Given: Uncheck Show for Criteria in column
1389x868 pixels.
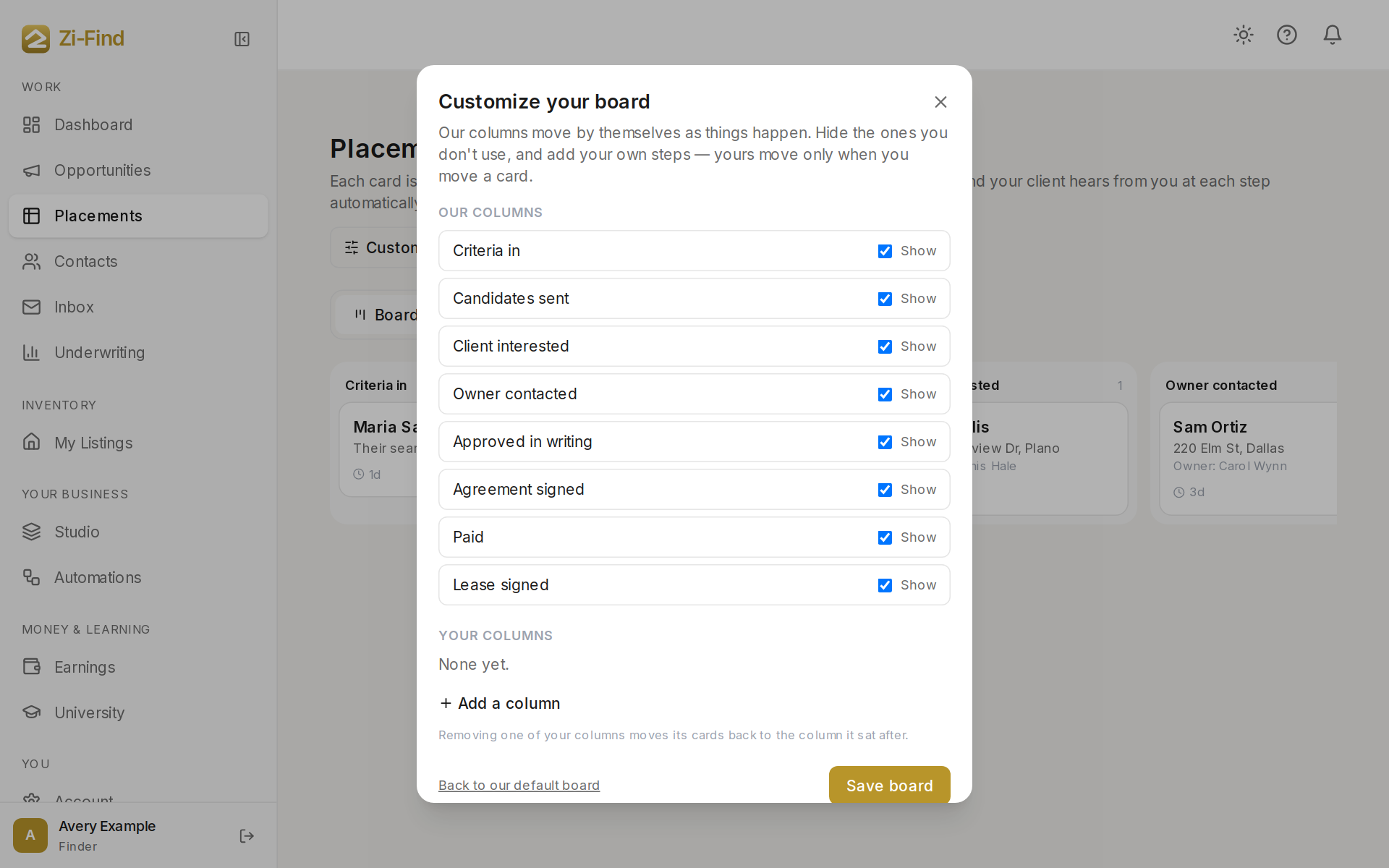Looking at the screenshot, I should (x=885, y=251).
